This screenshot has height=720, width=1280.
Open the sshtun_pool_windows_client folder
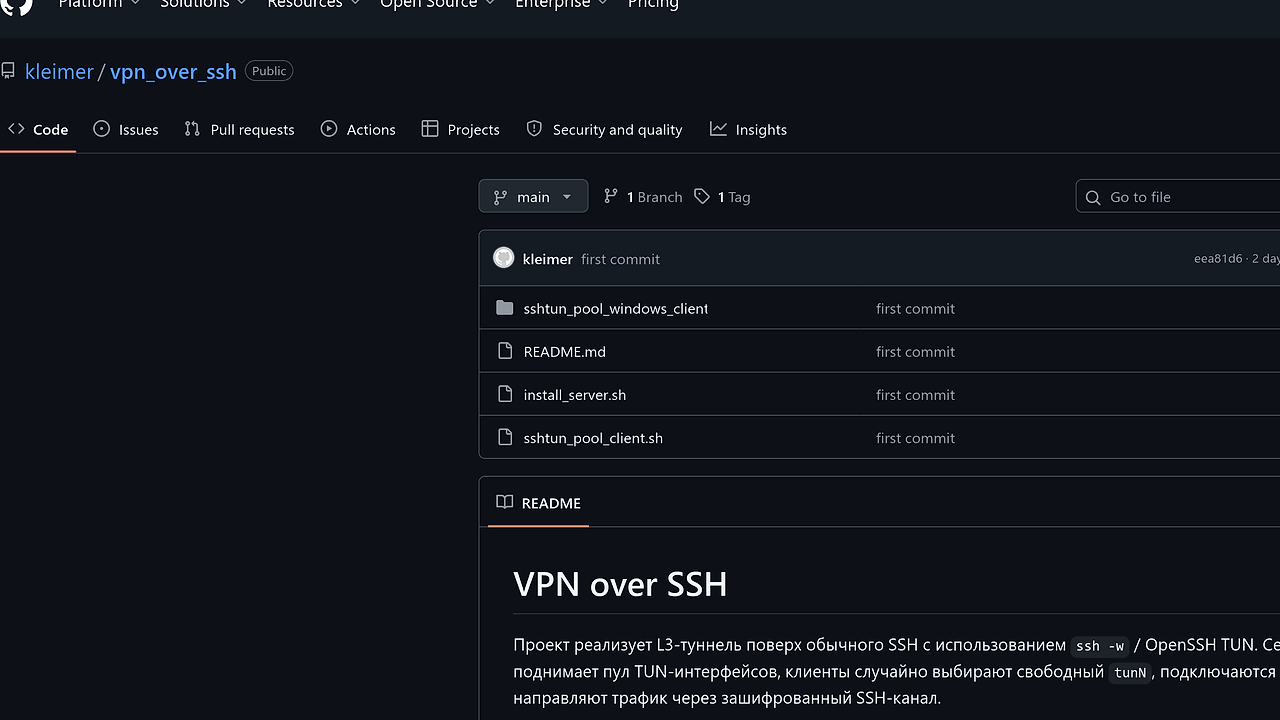coord(615,309)
